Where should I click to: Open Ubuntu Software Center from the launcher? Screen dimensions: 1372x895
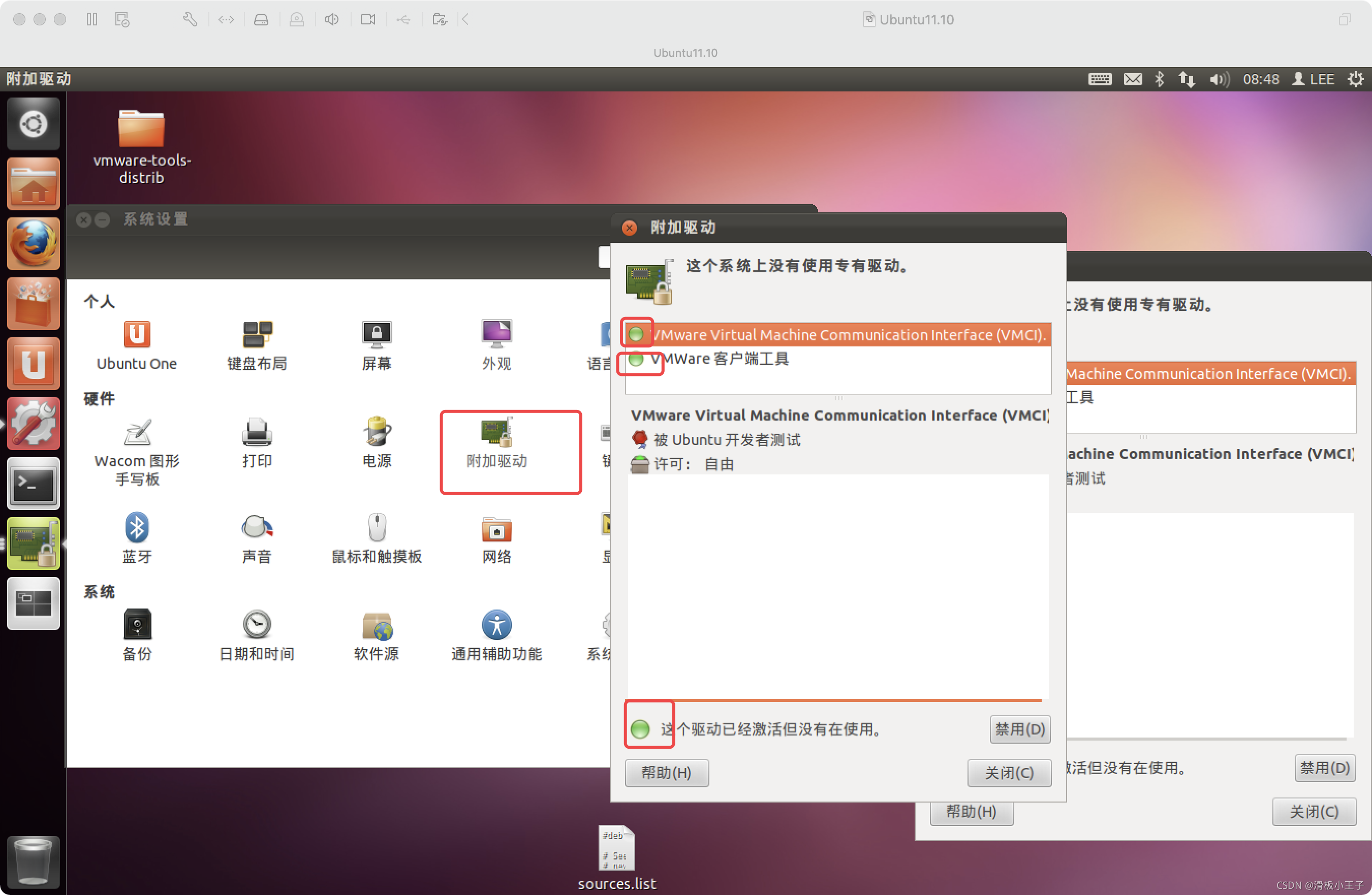point(34,304)
